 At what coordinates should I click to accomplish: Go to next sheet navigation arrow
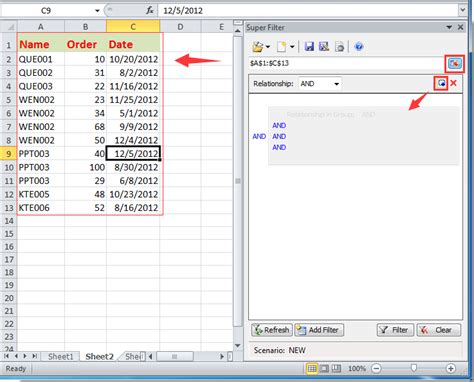pyautogui.click(x=25, y=356)
